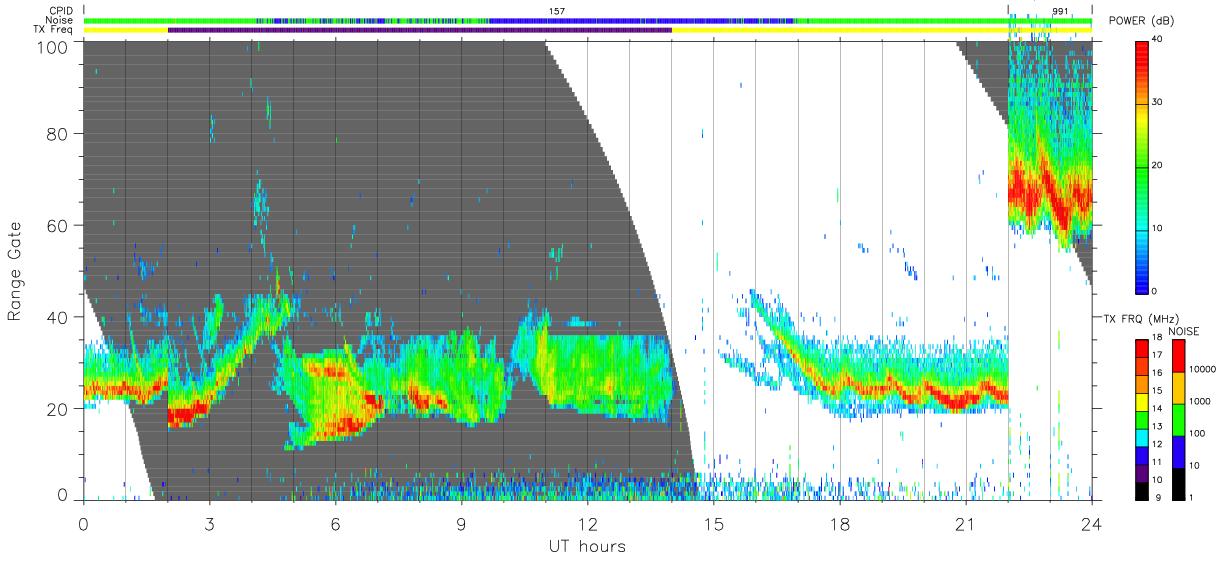Click the 'NOISE' legend title
1228x567 pixels.
1183,331
